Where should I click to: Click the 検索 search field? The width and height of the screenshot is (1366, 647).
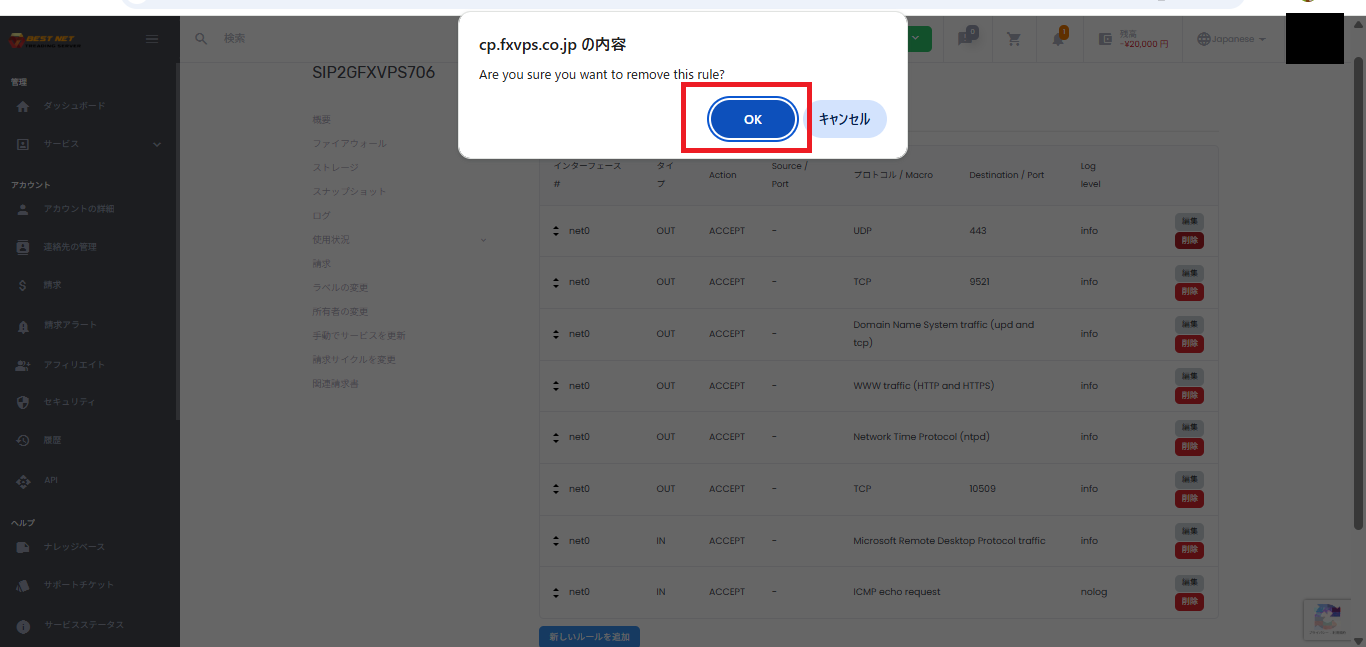point(300,38)
